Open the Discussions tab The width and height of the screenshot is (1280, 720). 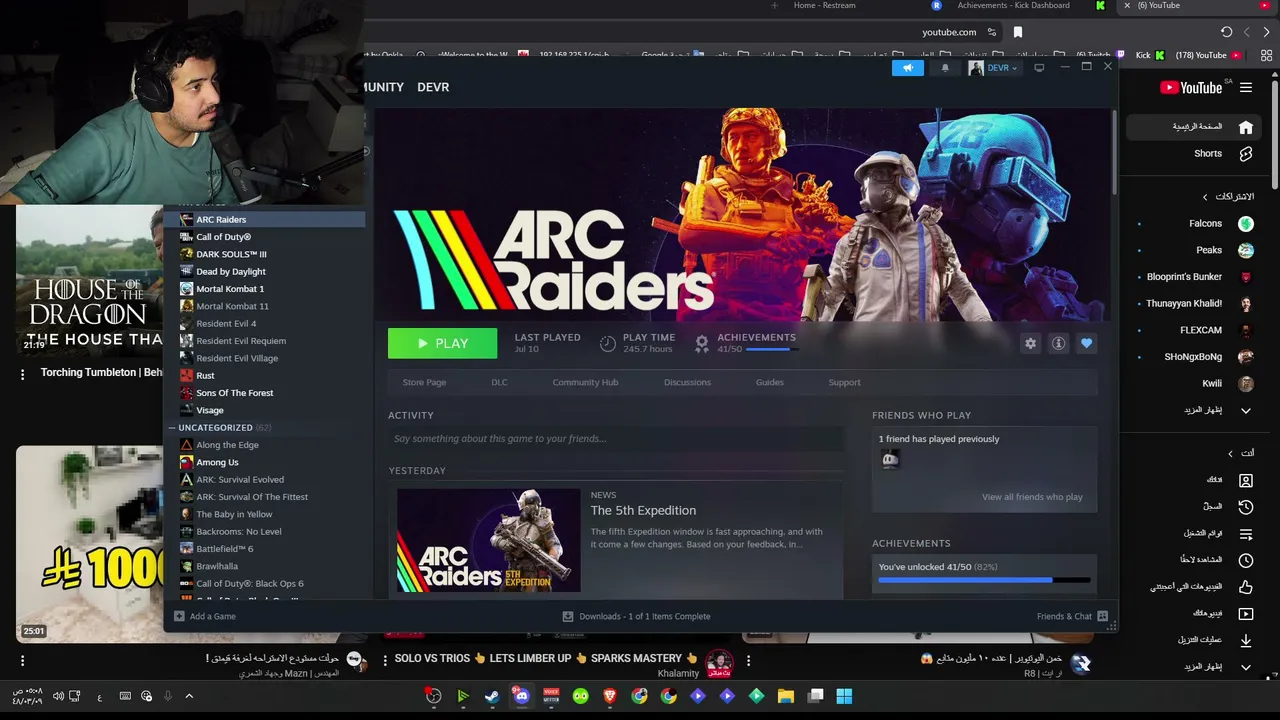[687, 382]
